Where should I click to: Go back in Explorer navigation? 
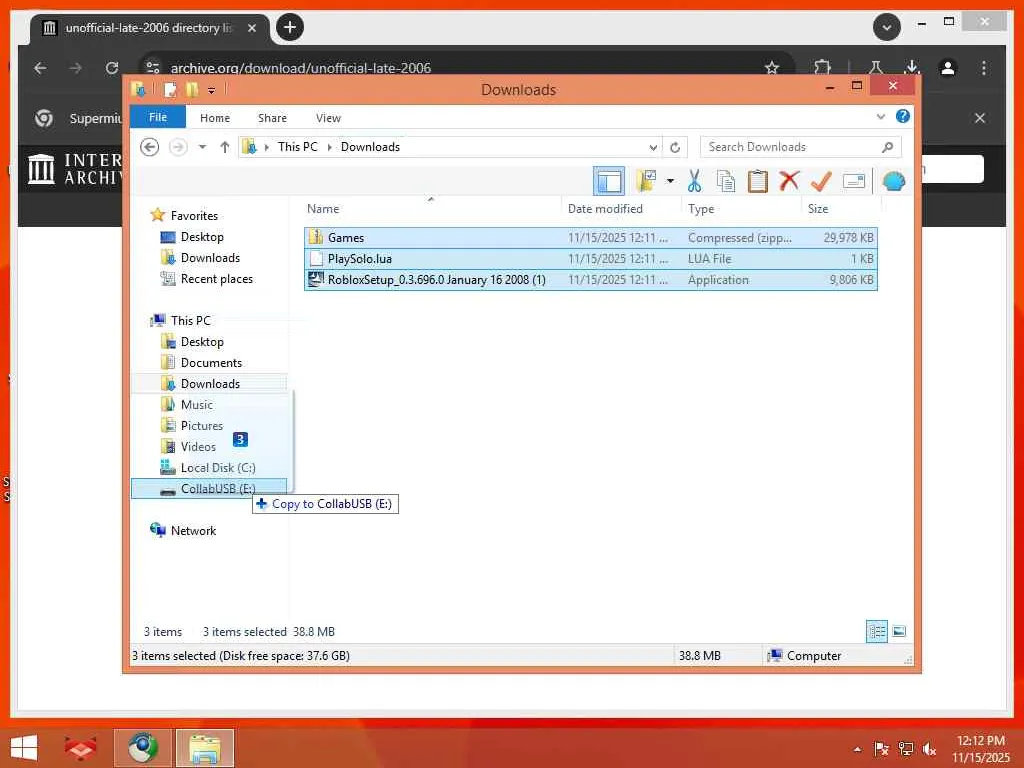pyautogui.click(x=150, y=147)
